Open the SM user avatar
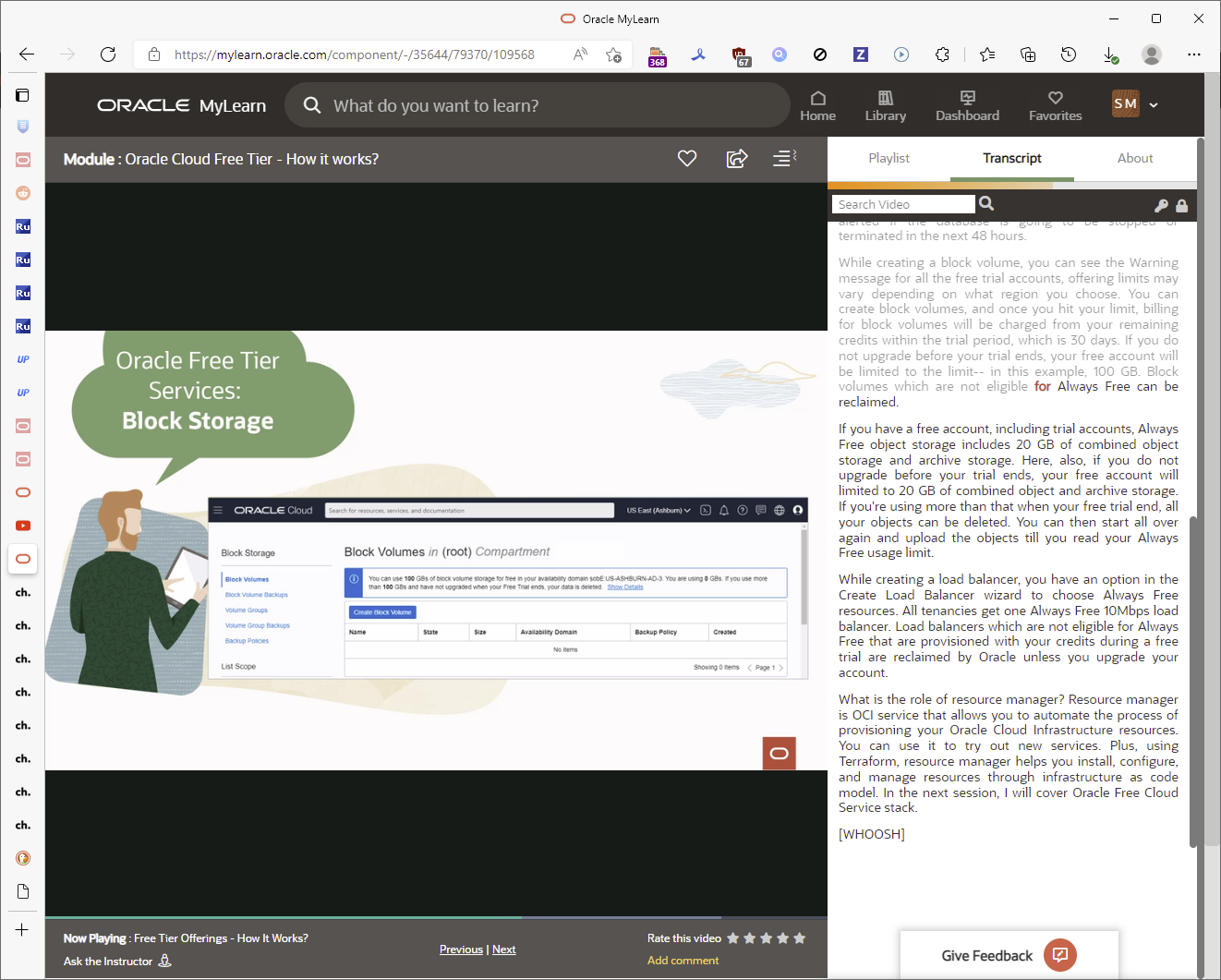 pyautogui.click(x=1126, y=103)
